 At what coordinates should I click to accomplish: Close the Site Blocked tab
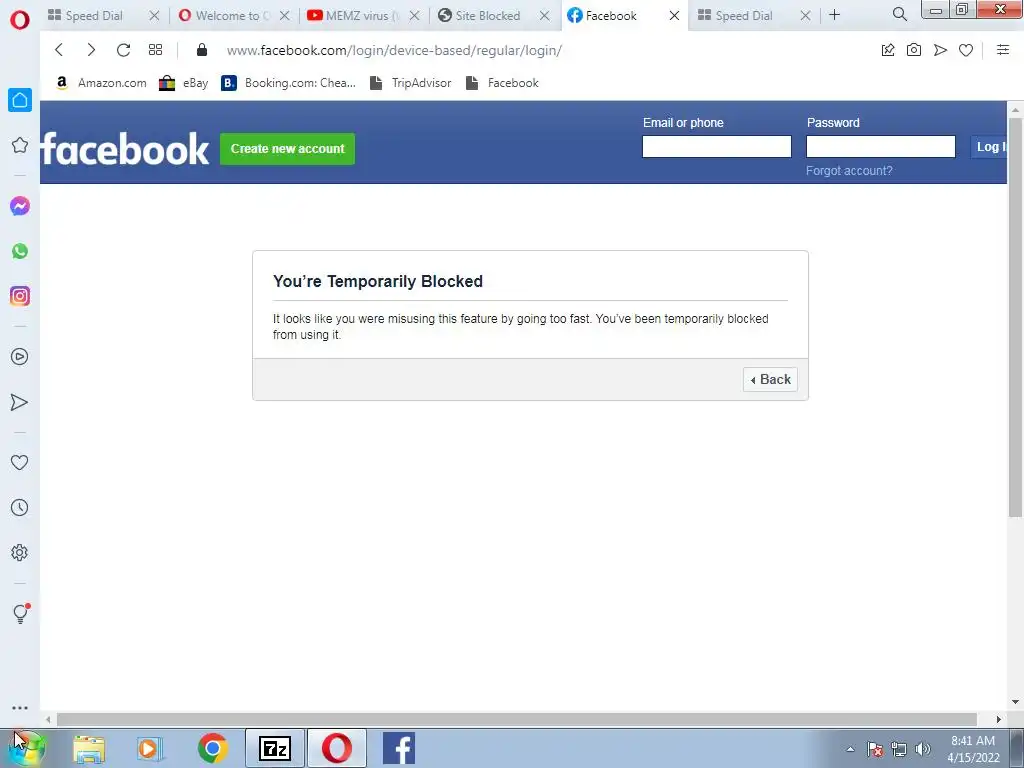click(544, 15)
